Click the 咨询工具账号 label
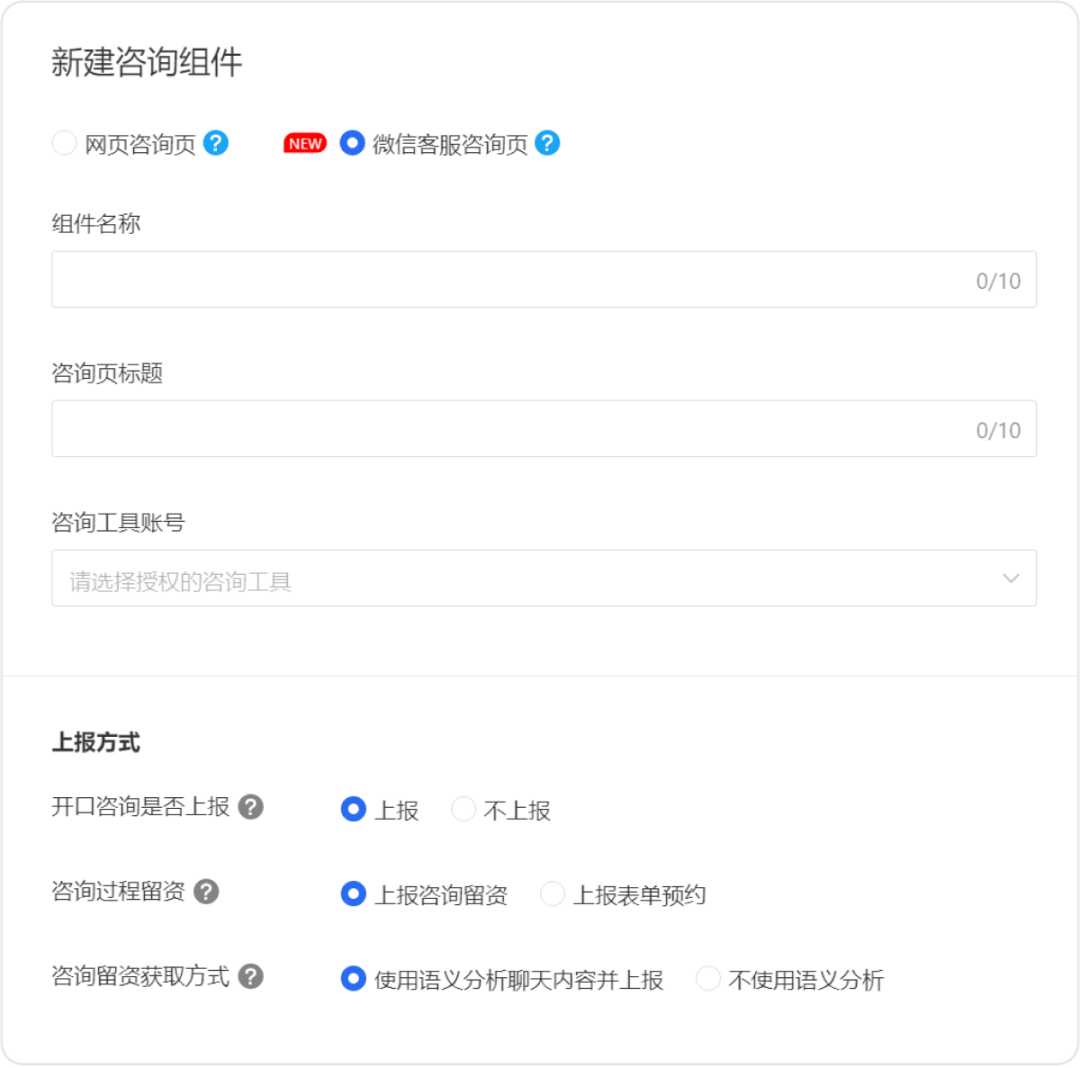 (x=118, y=523)
